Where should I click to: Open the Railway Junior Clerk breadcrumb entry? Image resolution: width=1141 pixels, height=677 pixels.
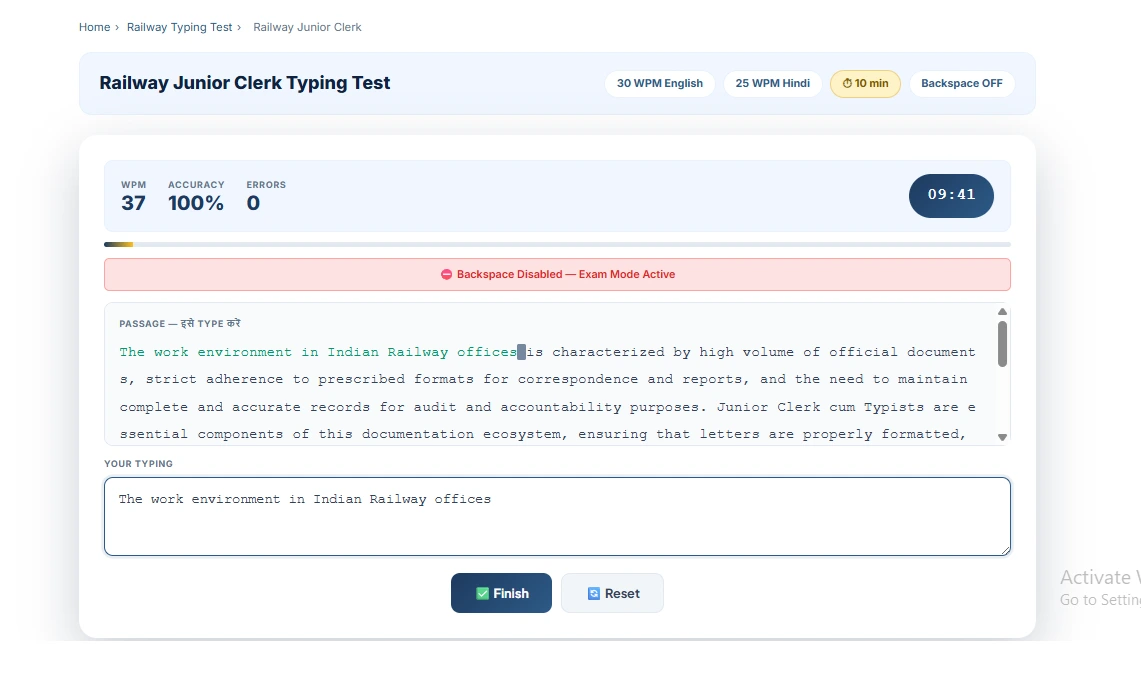point(307,27)
